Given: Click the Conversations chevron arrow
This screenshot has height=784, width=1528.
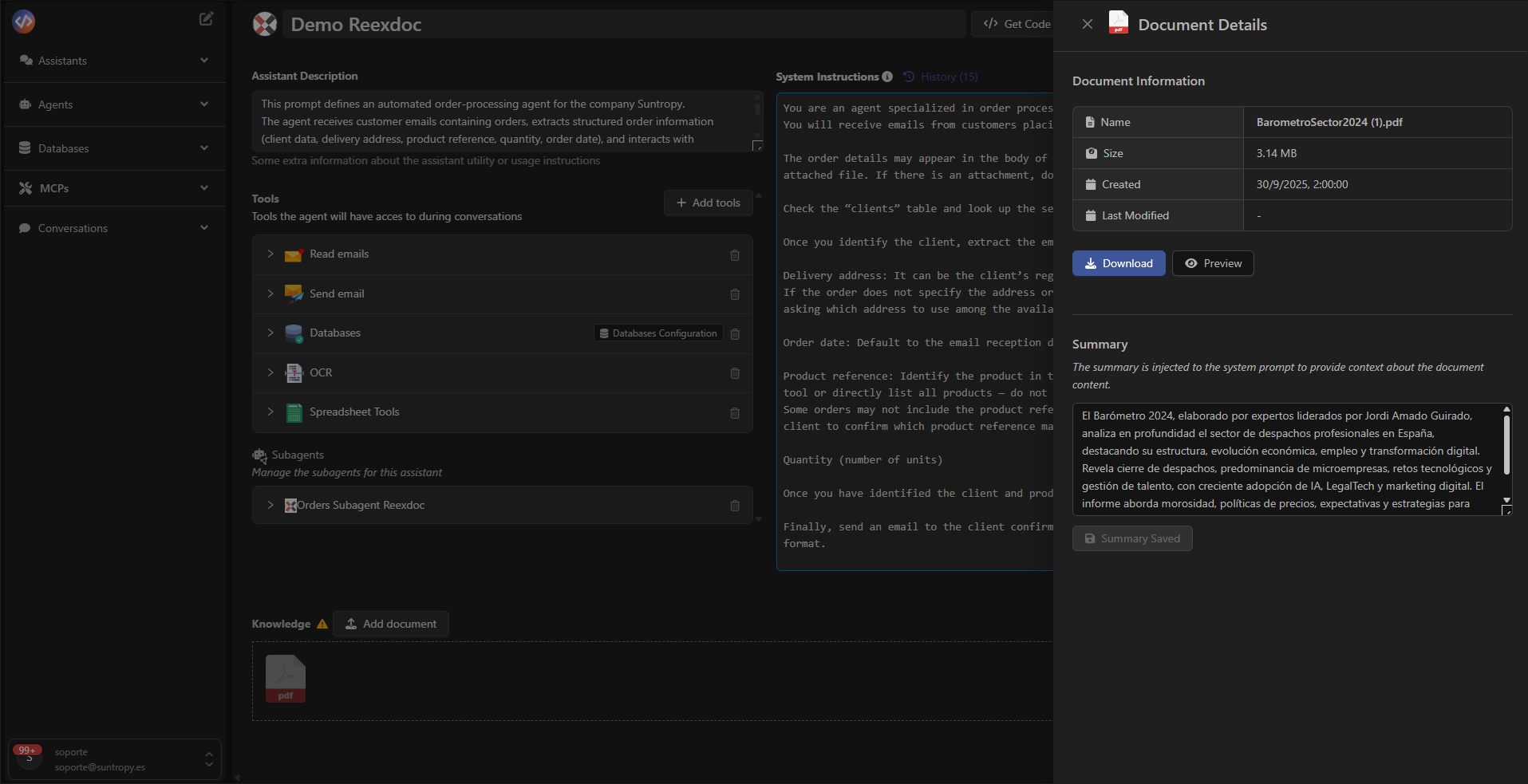Looking at the screenshot, I should [x=204, y=228].
